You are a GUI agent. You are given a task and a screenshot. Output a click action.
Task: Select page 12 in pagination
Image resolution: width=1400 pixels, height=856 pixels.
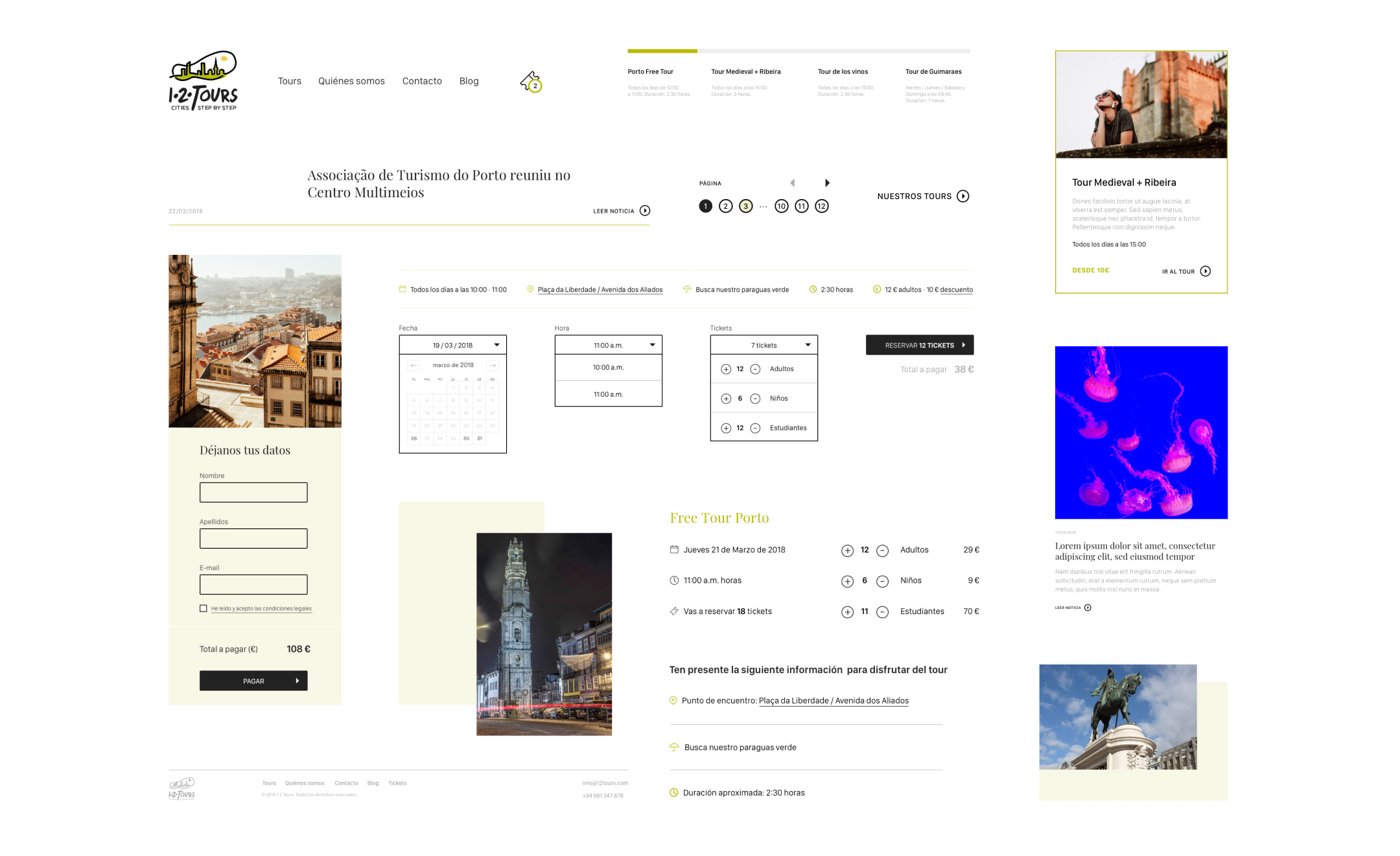tap(822, 206)
